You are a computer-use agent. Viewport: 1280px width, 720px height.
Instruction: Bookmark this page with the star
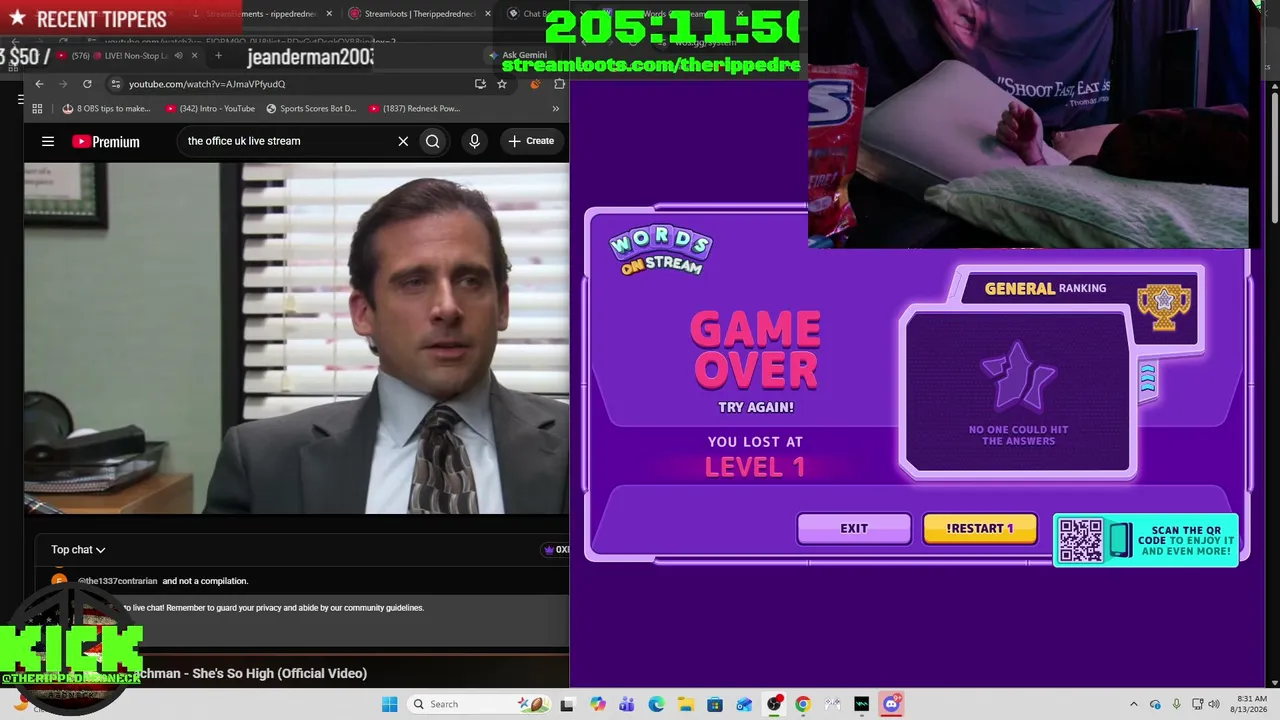coord(502,84)
